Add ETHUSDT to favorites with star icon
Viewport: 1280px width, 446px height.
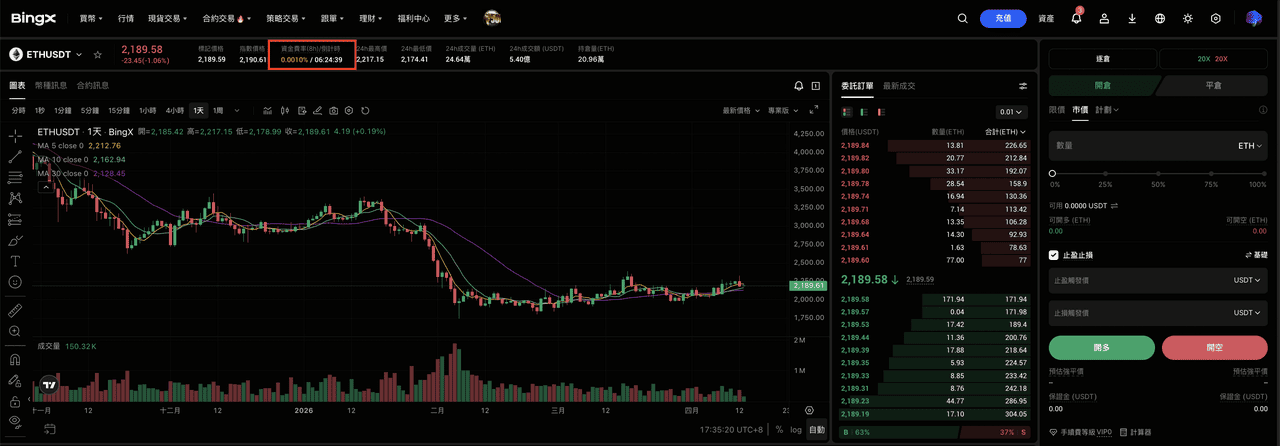pos(98,55)
